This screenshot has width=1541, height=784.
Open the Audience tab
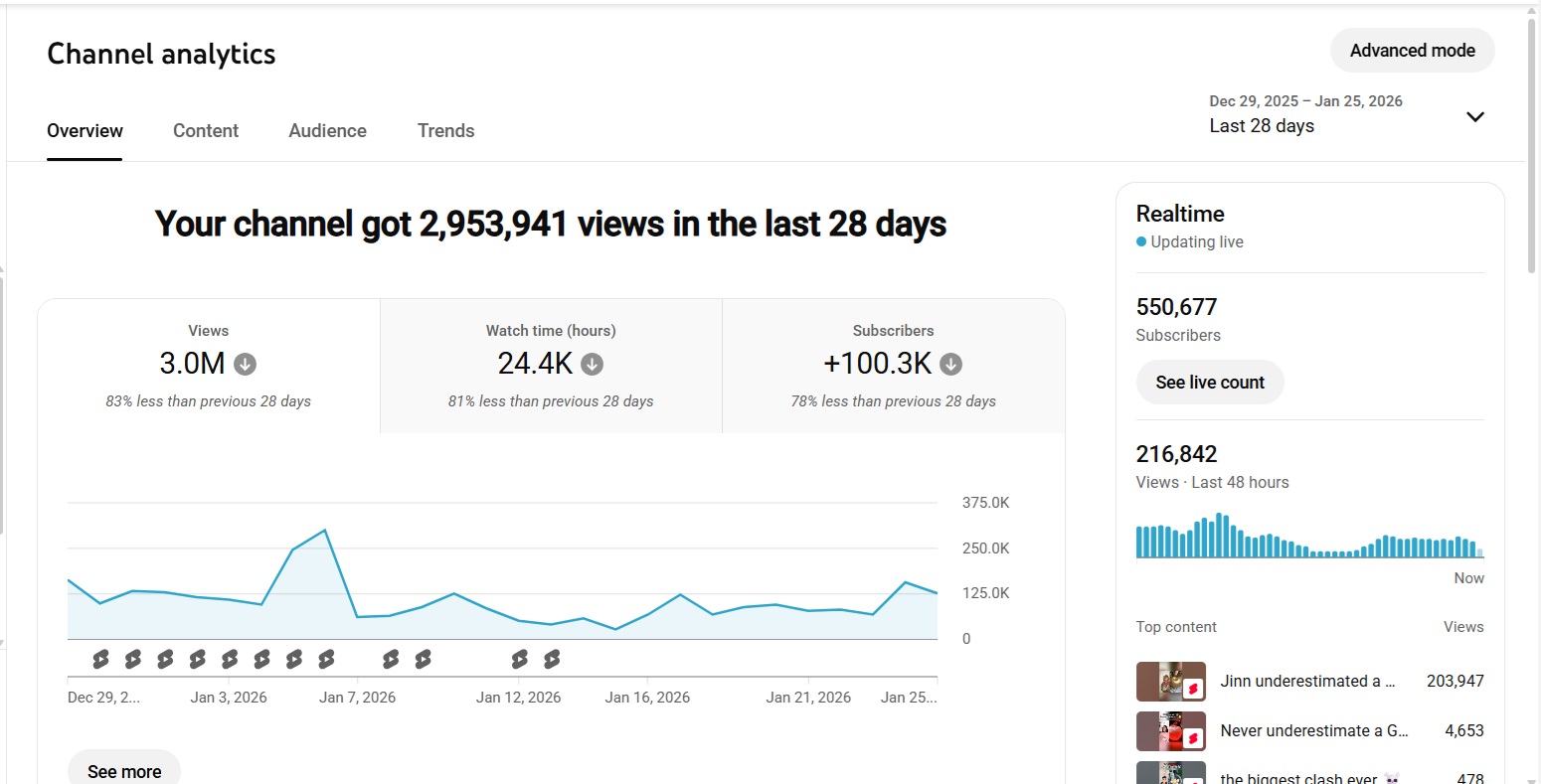(327, 131)
